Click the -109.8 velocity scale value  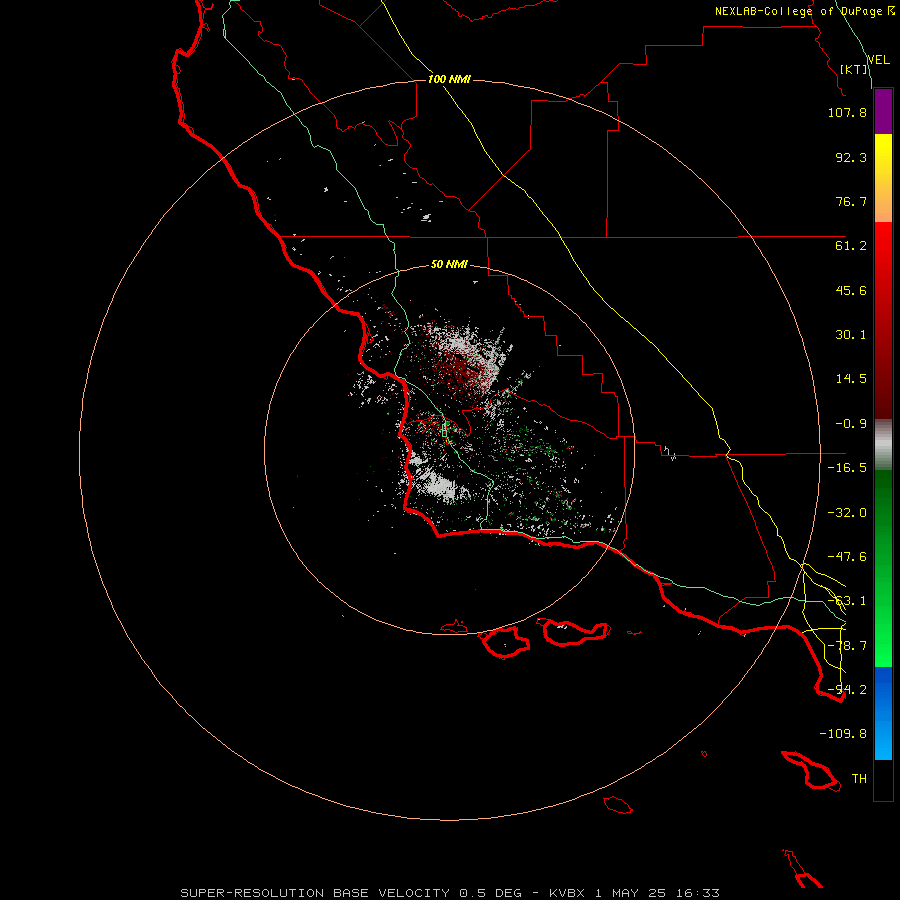[x=843, y=734]
